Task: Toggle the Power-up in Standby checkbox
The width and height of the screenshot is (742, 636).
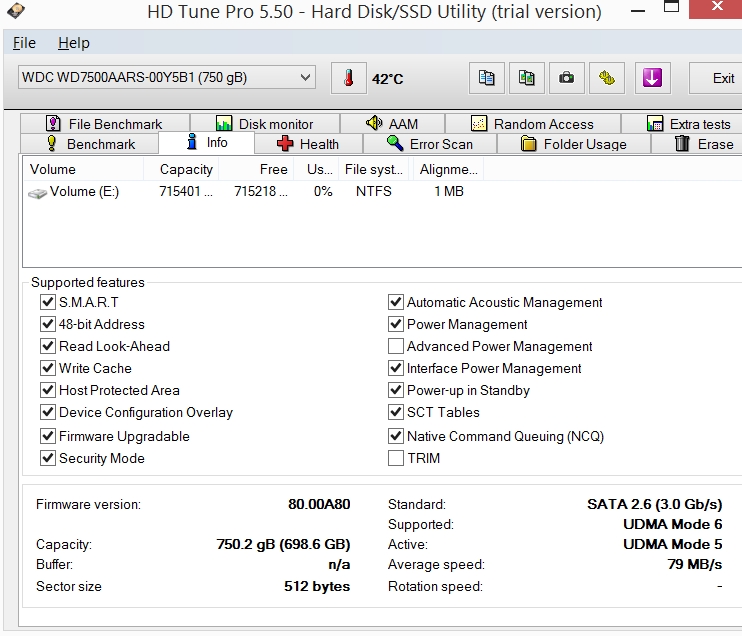Action: 396,390
